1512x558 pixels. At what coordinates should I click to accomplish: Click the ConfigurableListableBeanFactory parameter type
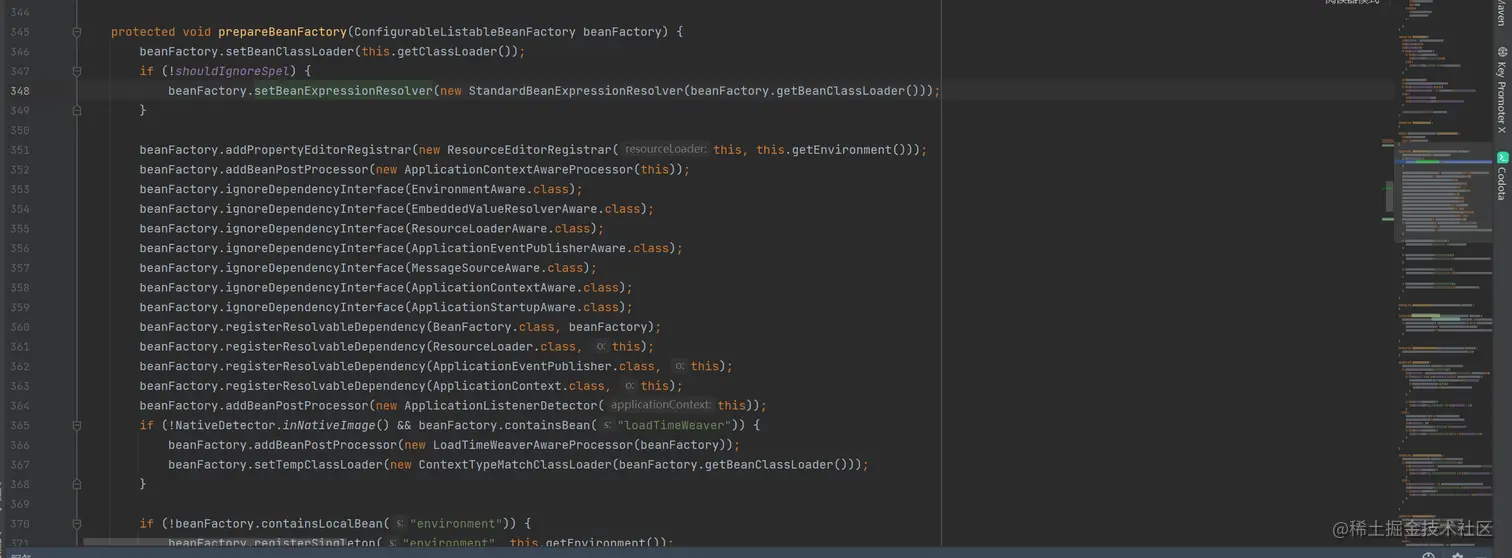(465, 32)
